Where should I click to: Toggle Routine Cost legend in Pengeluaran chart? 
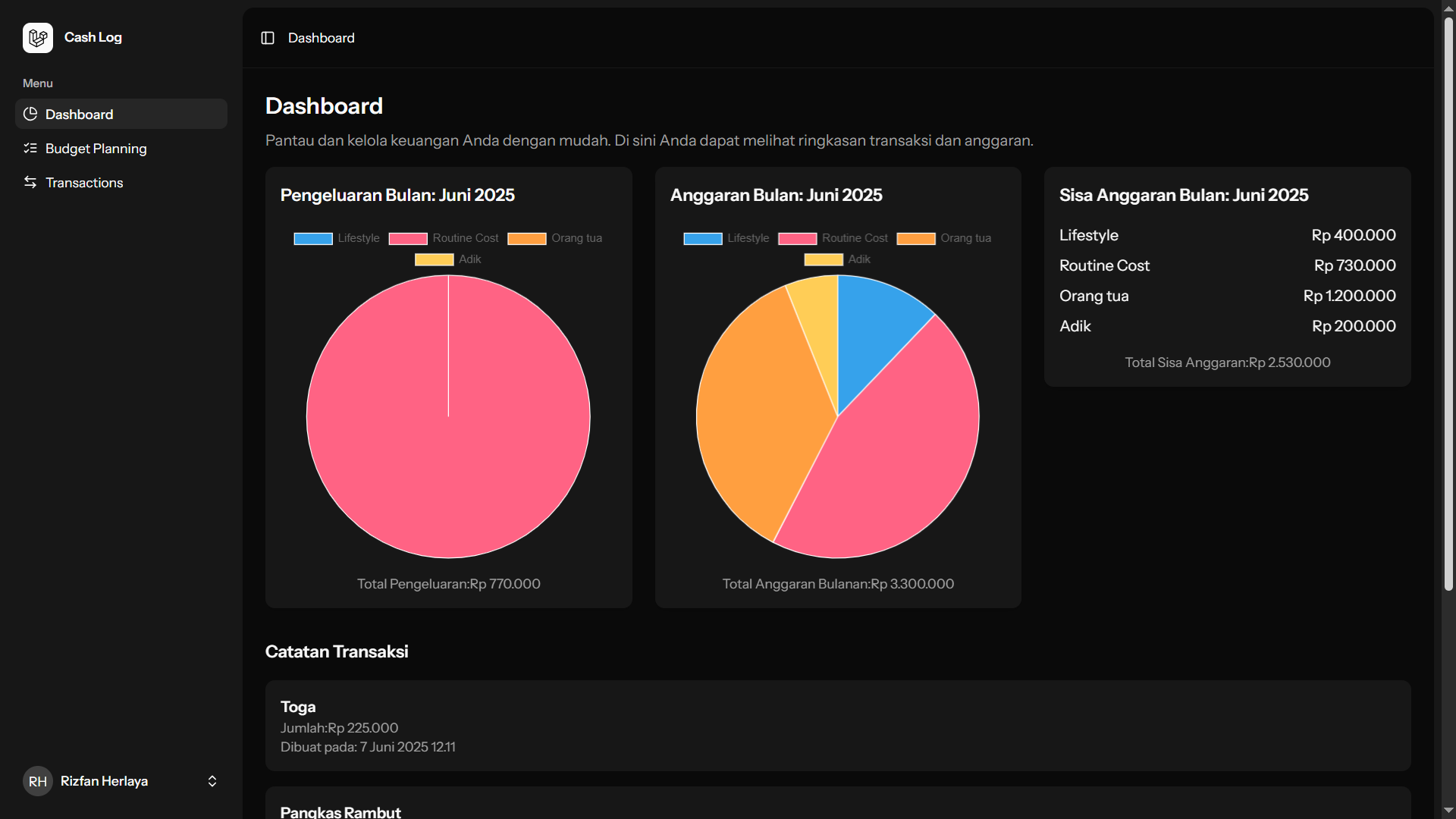click(x=444, y=238)
